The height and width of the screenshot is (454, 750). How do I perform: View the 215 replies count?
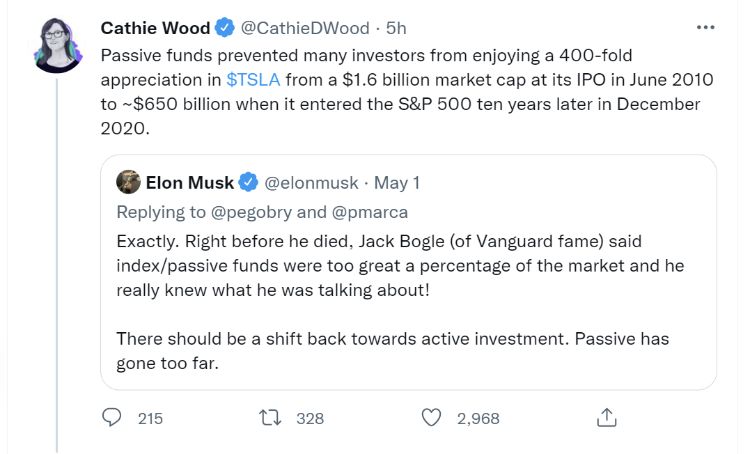[150, 419]
